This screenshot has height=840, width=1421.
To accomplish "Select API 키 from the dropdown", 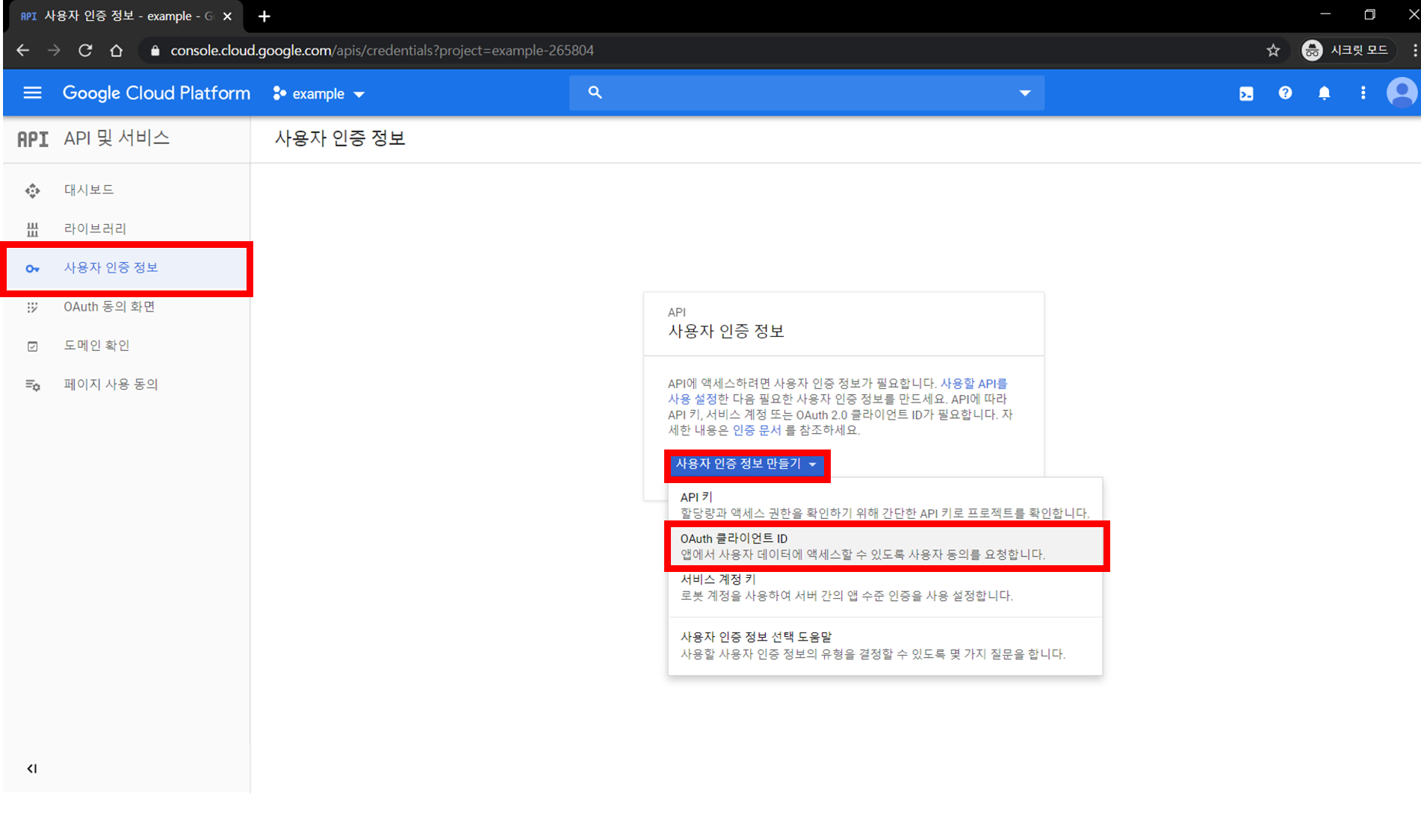I will click(885, 505).
